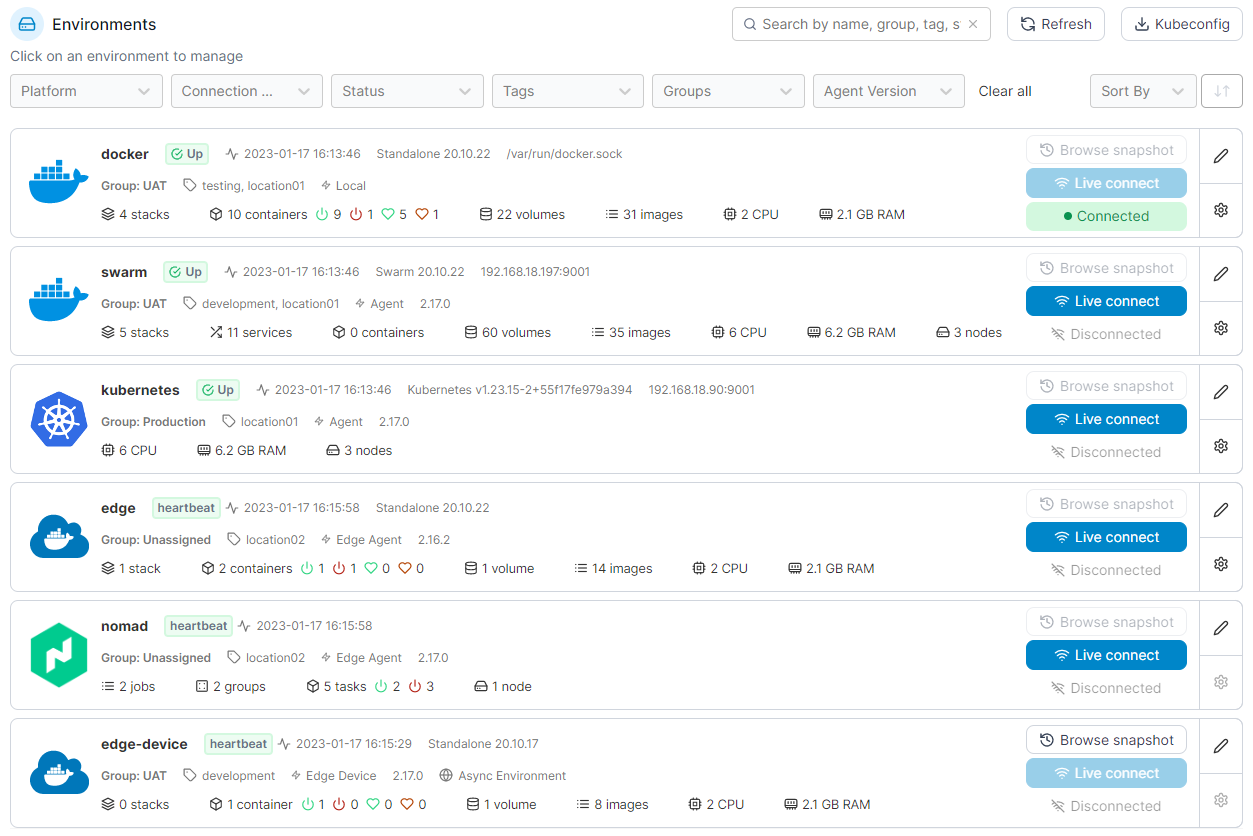Open the Connection type filter dropdown
The image size is (1253, 836).
point(247,91)
